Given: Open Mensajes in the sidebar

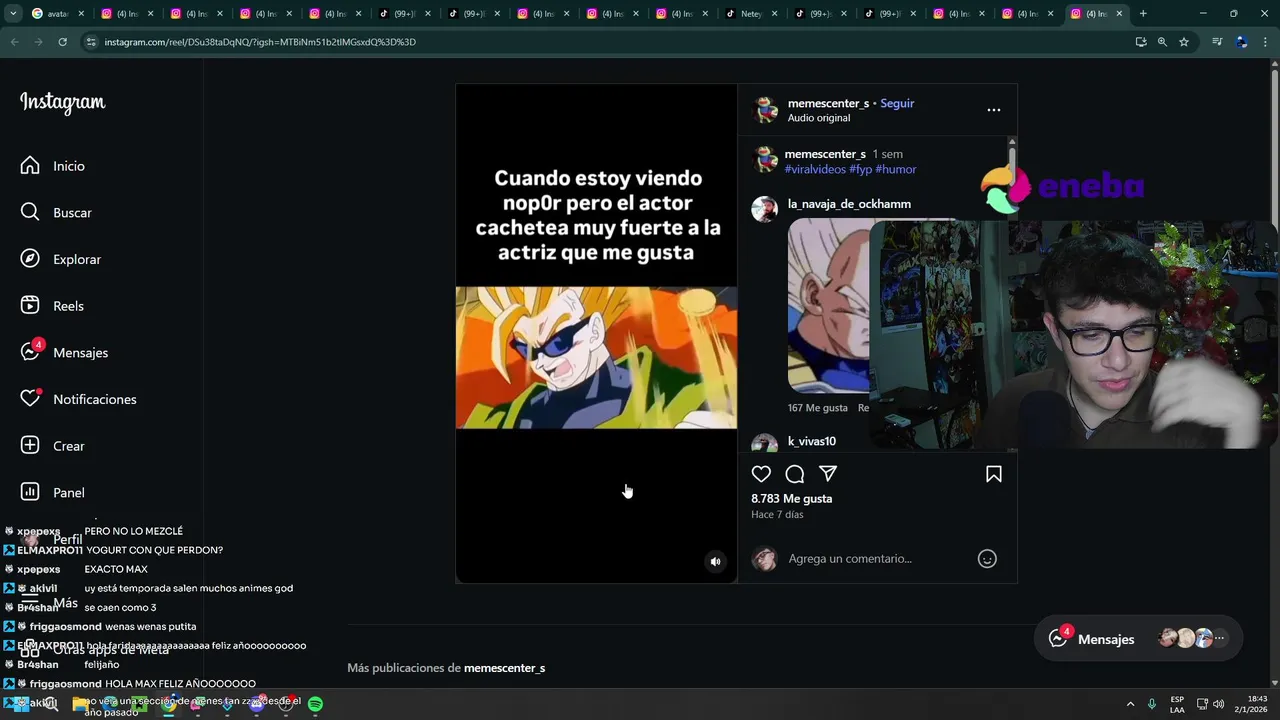Looking at the screenshot, I should [64, 352].
